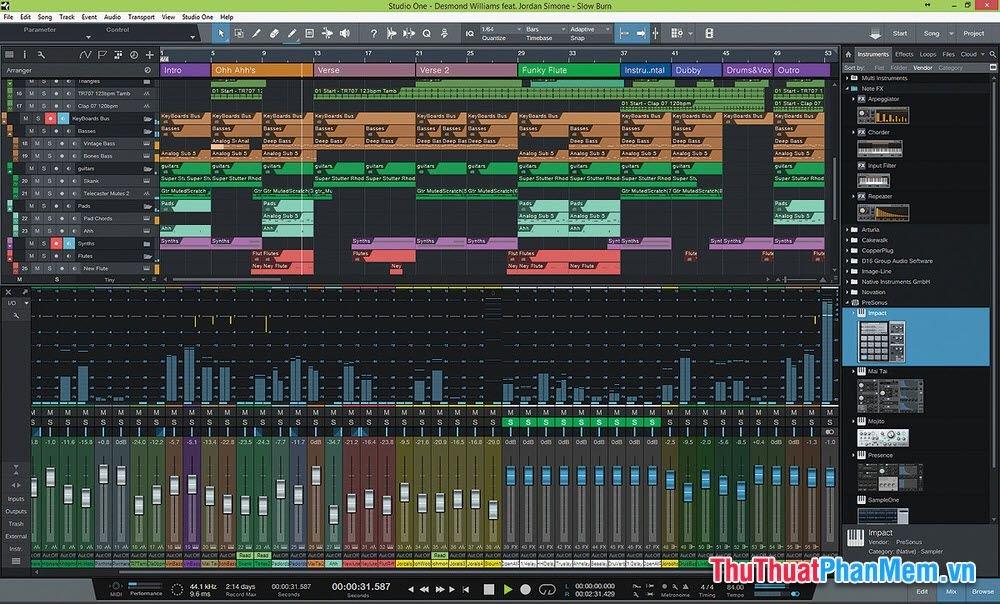Open the tempo track clock icon
This screenshot has width=1000, height=604.
pyautogui.click(x=134, y=55)
